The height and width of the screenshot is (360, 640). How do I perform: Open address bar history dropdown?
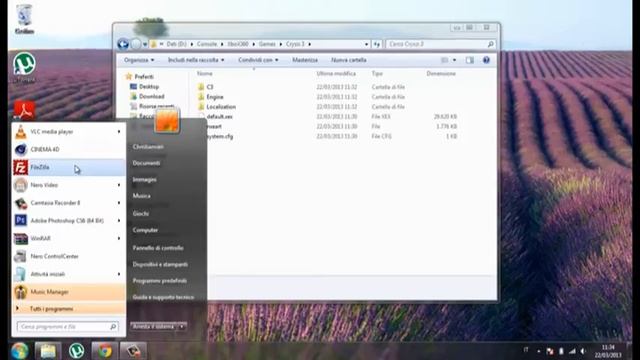coord(366,44)
